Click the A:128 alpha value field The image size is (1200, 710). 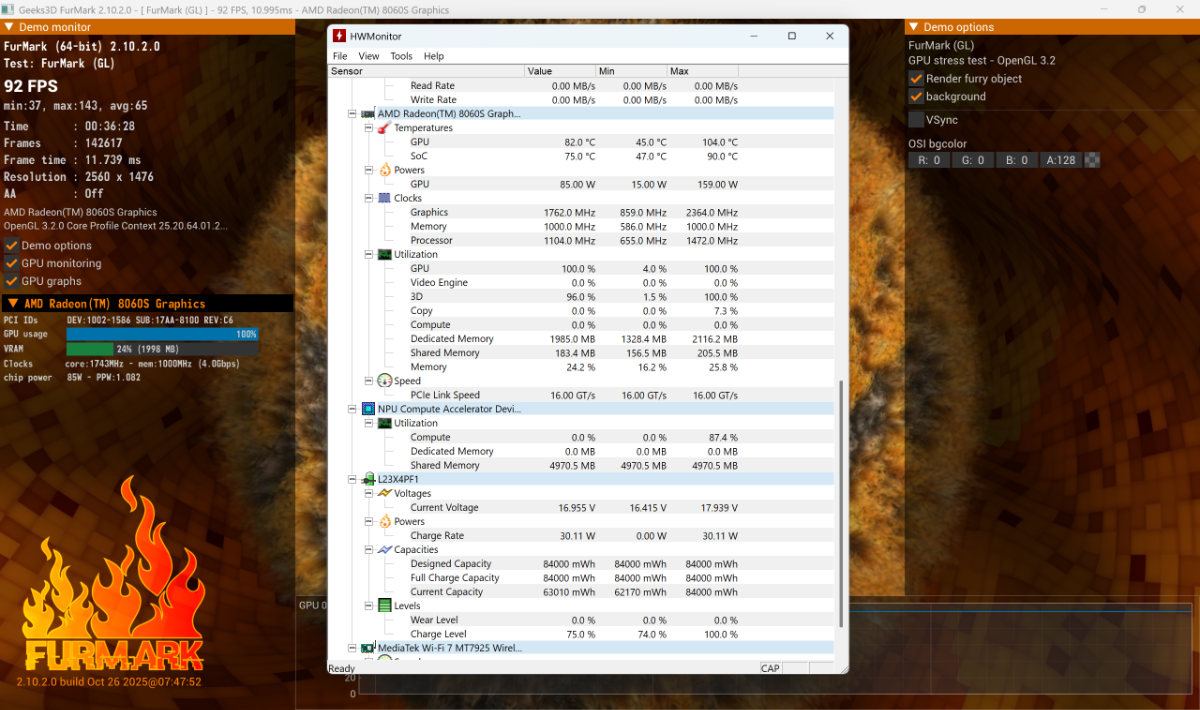tap(1061, 160)
